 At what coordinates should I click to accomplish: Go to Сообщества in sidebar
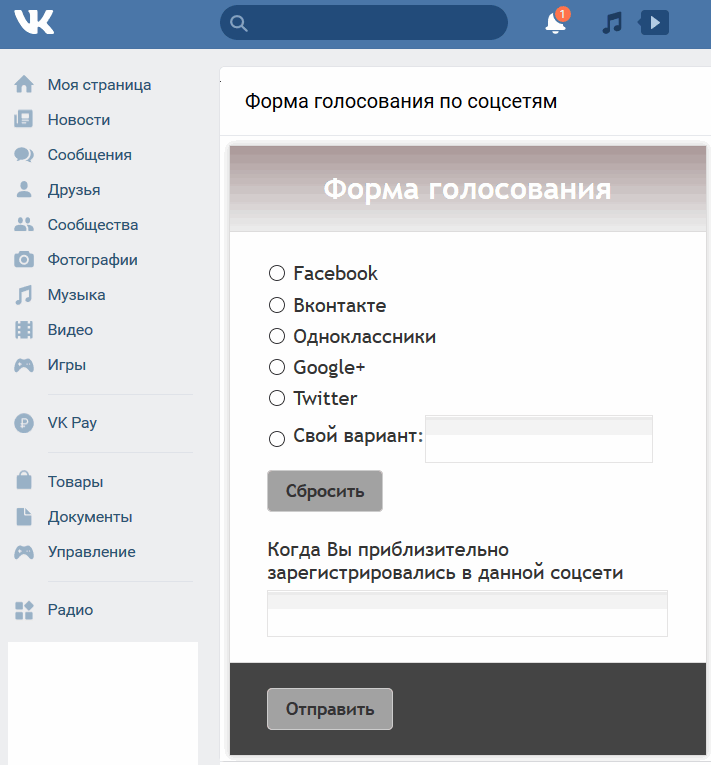(x=93, y=225)
